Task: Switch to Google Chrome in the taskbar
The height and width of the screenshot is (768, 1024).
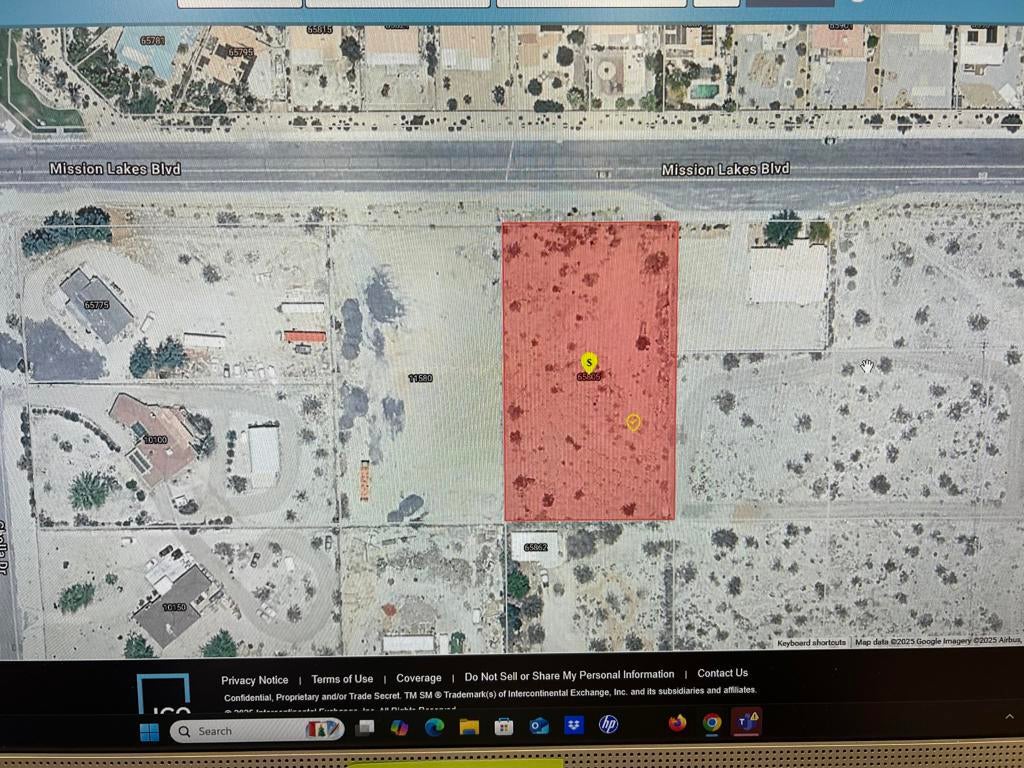Action: pos(712,722)
